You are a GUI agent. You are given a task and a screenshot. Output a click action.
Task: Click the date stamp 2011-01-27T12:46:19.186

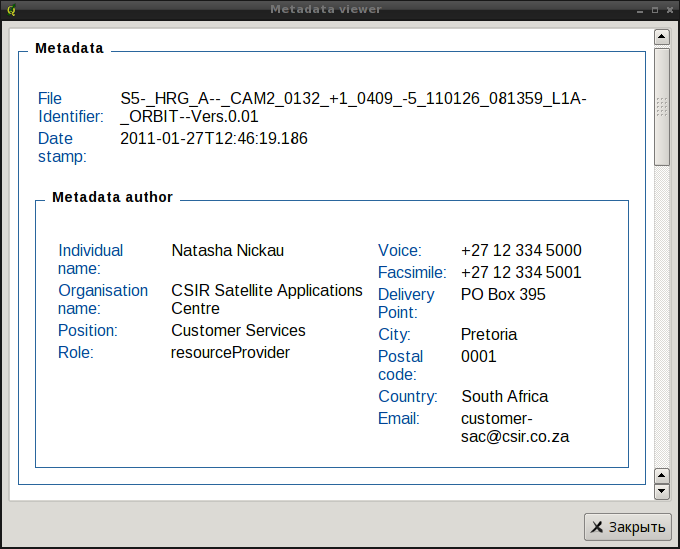[214, 139]
